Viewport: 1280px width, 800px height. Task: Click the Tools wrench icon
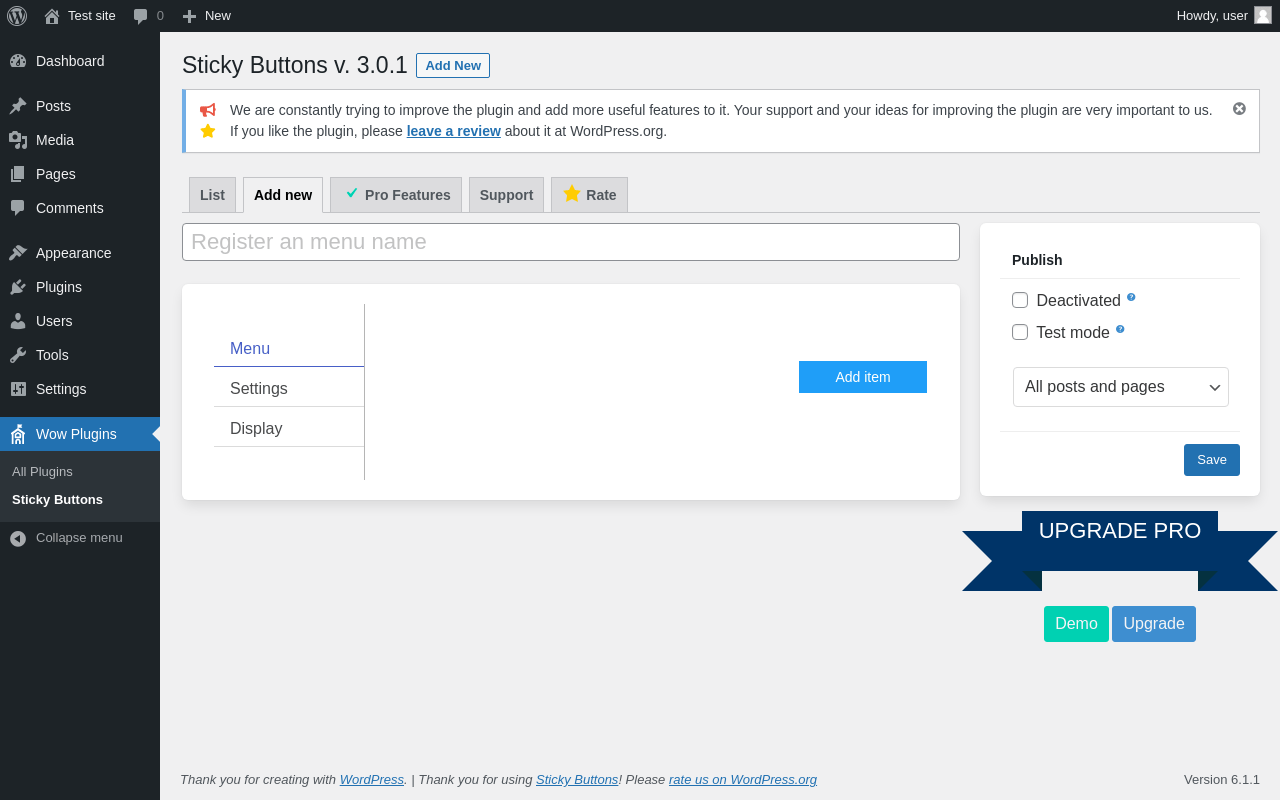(18, 355)
